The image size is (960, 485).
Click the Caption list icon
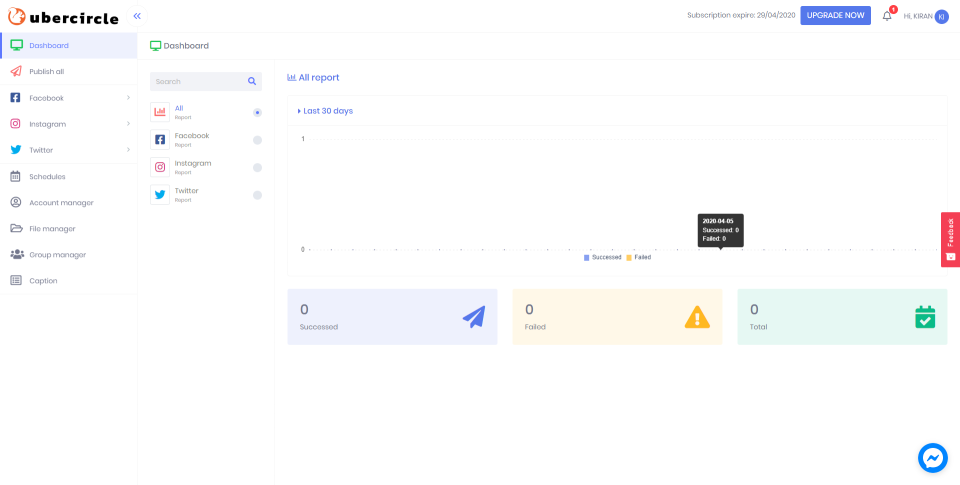tap(17, 280)
